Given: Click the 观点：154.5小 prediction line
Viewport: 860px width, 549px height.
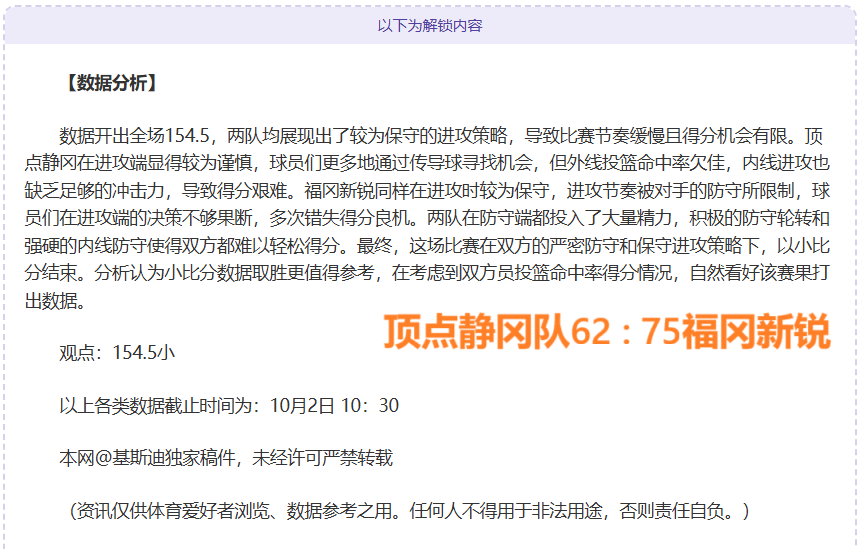Looking at the screenshot, I should [x=118, y=352].
